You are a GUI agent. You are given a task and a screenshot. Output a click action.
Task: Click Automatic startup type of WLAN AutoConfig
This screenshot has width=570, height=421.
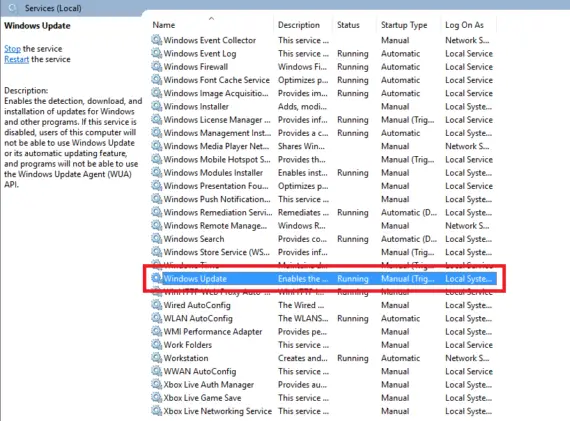pos(401,318)
